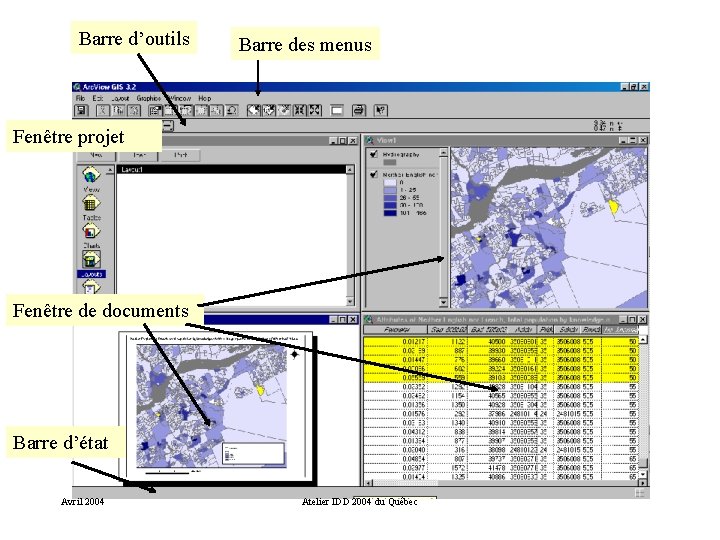
Task: Click the Cut scissors toolbar icon
Action: pyautogui.click(x=103, y=111)
